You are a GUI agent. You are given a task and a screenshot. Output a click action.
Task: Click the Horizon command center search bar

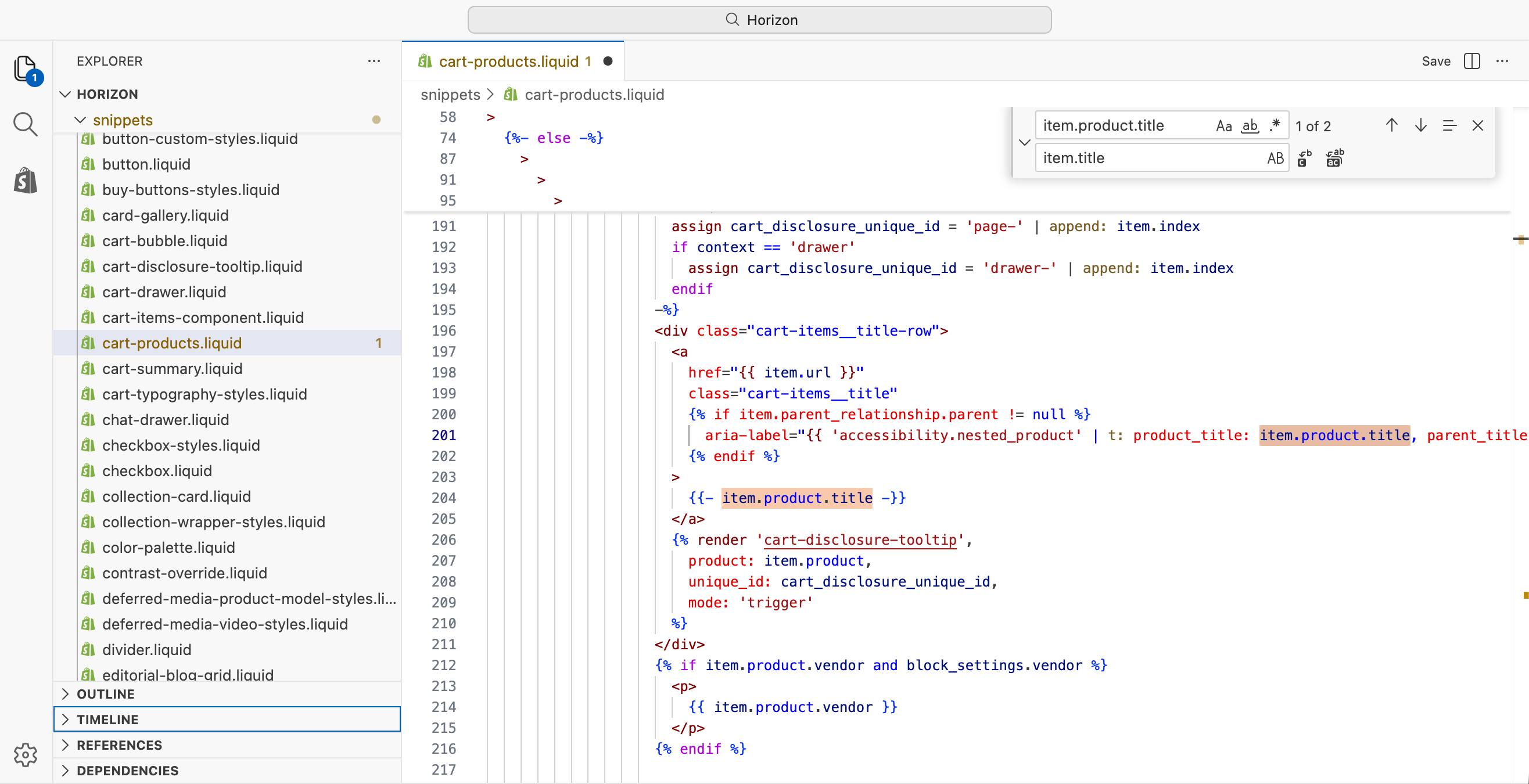(x=760, y=20)
